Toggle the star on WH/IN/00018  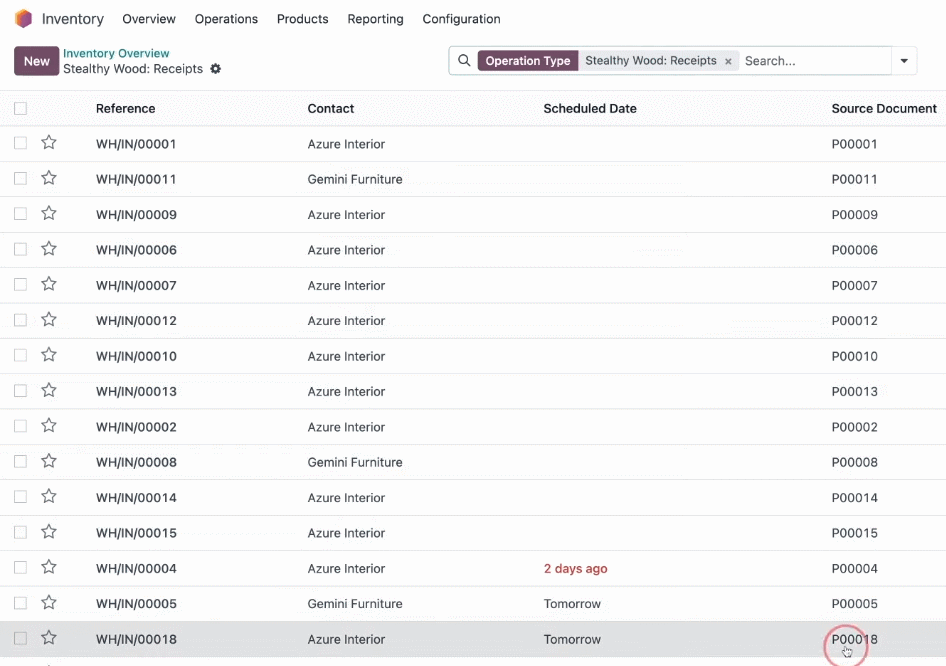coord(49,638)
